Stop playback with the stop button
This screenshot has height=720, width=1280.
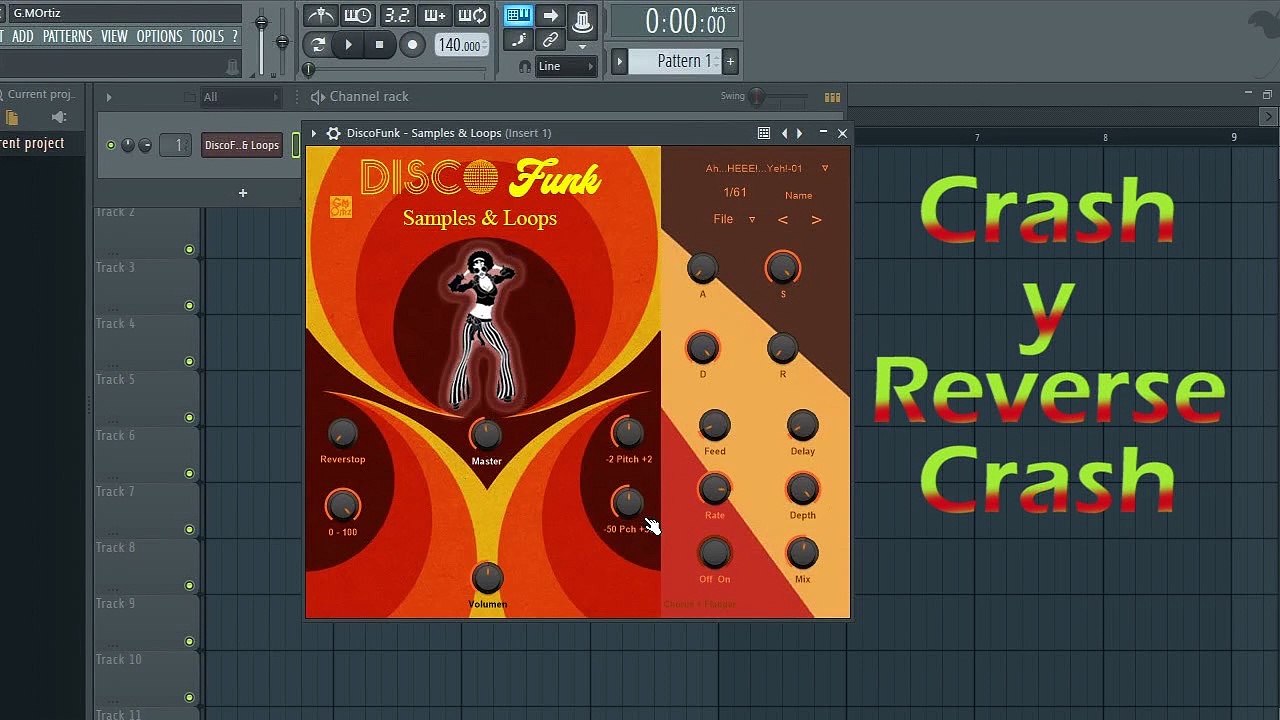tap(379, 44)
